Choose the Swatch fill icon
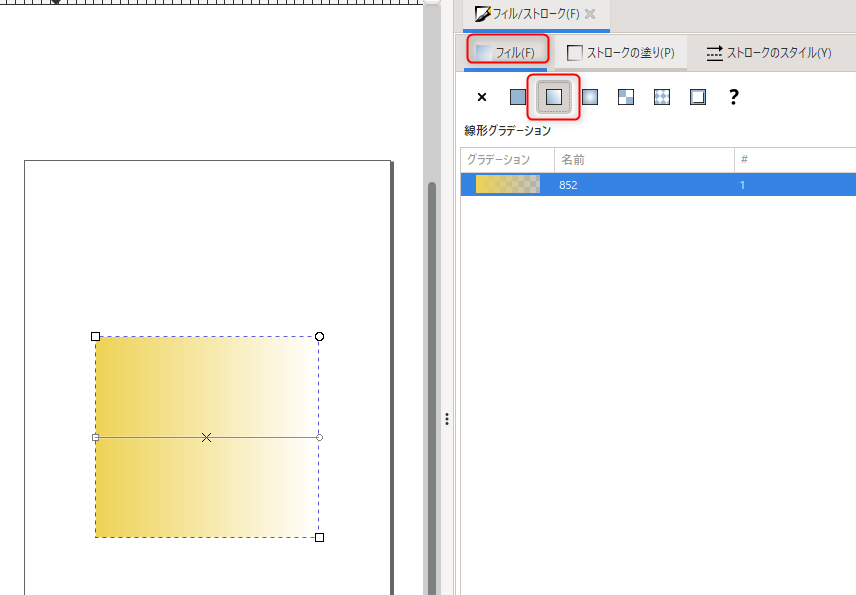Viewport: 856px width, 595px height. pyautogui.click(x=698, y=97)
